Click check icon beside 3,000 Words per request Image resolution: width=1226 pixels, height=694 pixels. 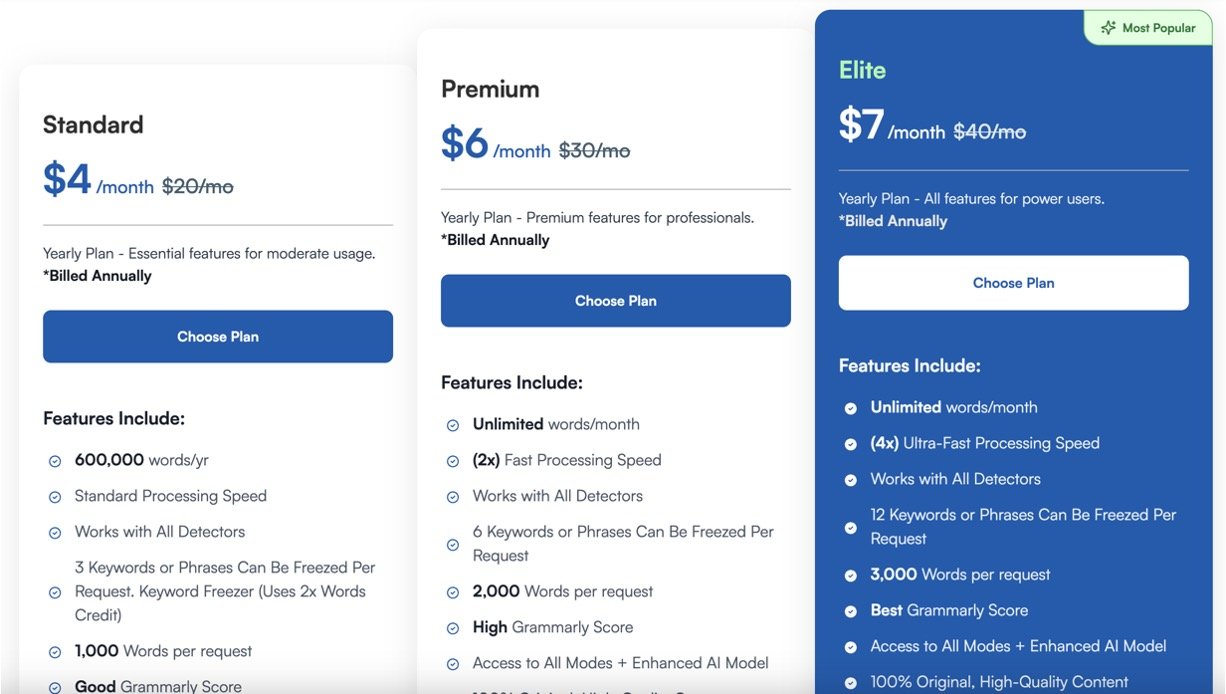click(851, 575)
